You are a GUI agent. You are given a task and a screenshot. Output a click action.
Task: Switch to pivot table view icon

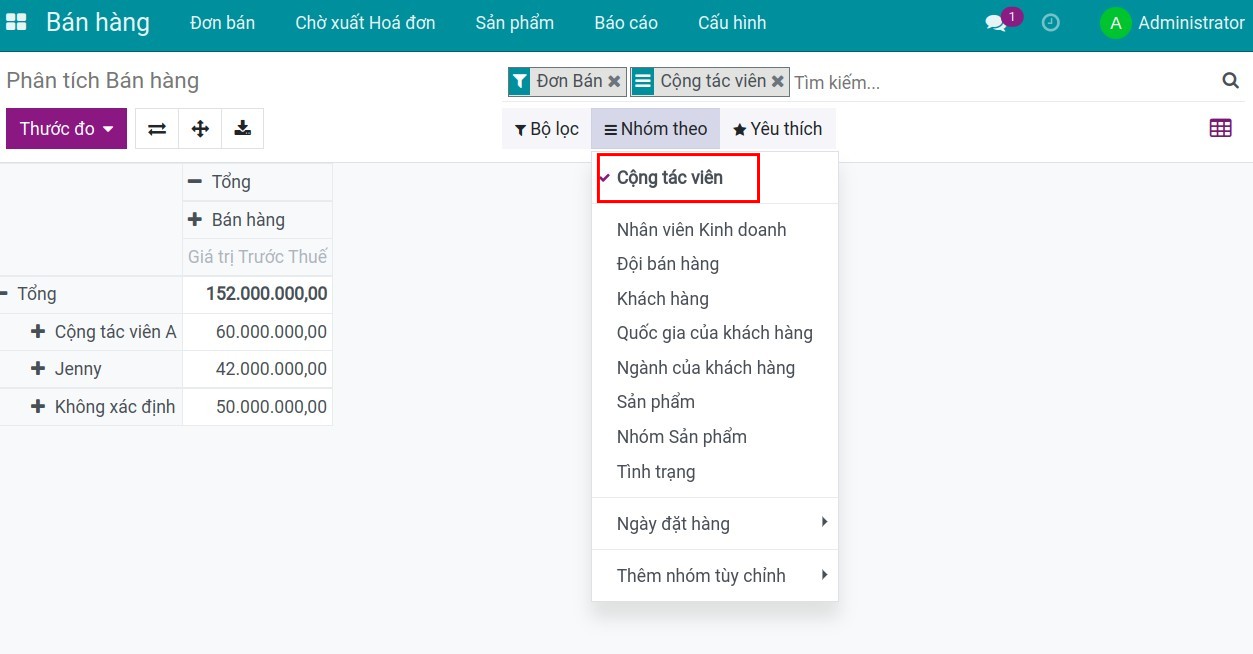[x=1220, y=128]
